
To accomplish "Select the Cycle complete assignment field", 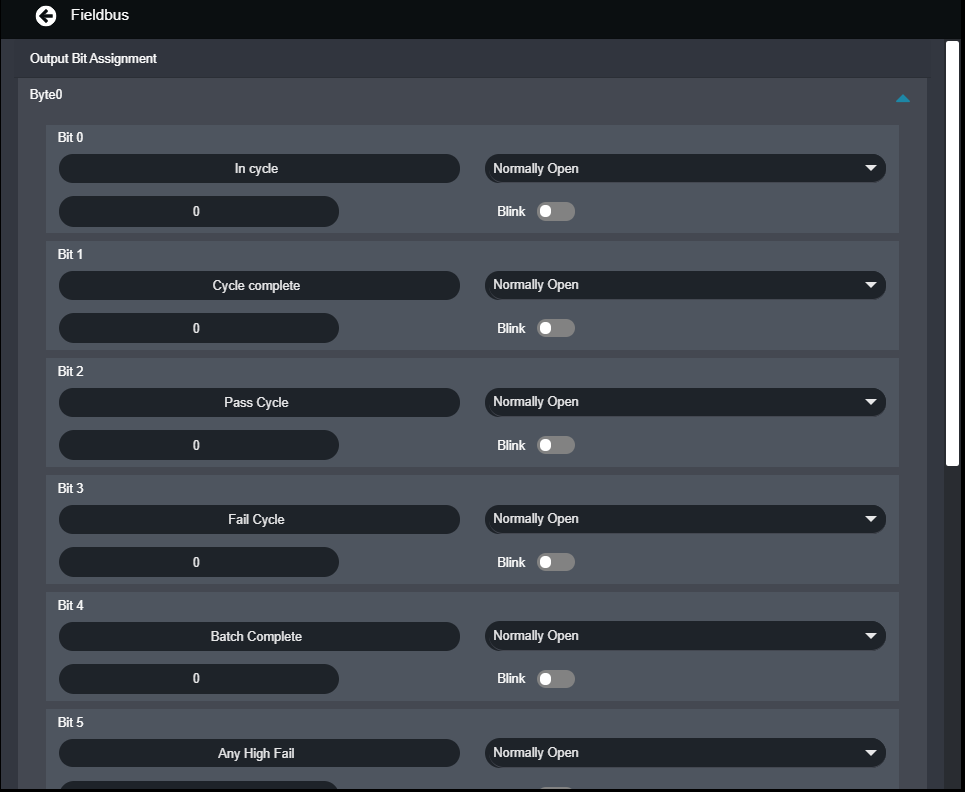I will tap(259, 286).
